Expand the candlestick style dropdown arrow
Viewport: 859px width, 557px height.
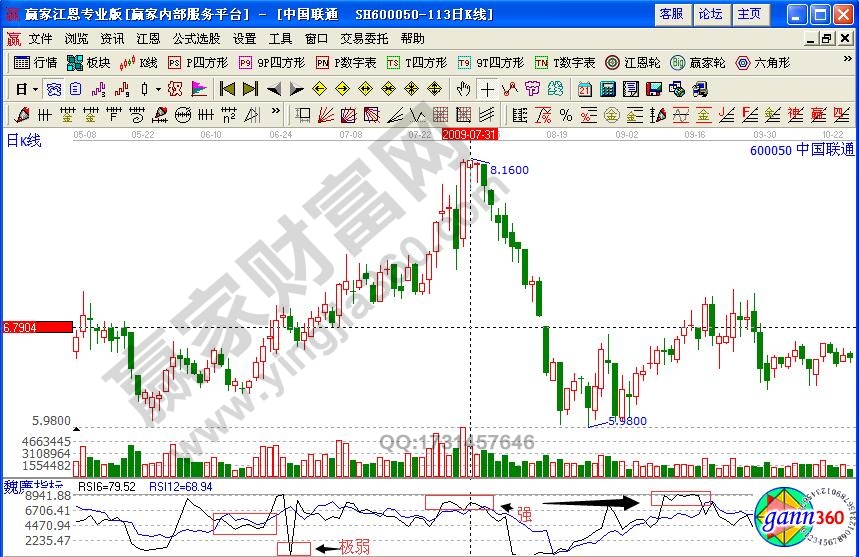tap(158, 88)
